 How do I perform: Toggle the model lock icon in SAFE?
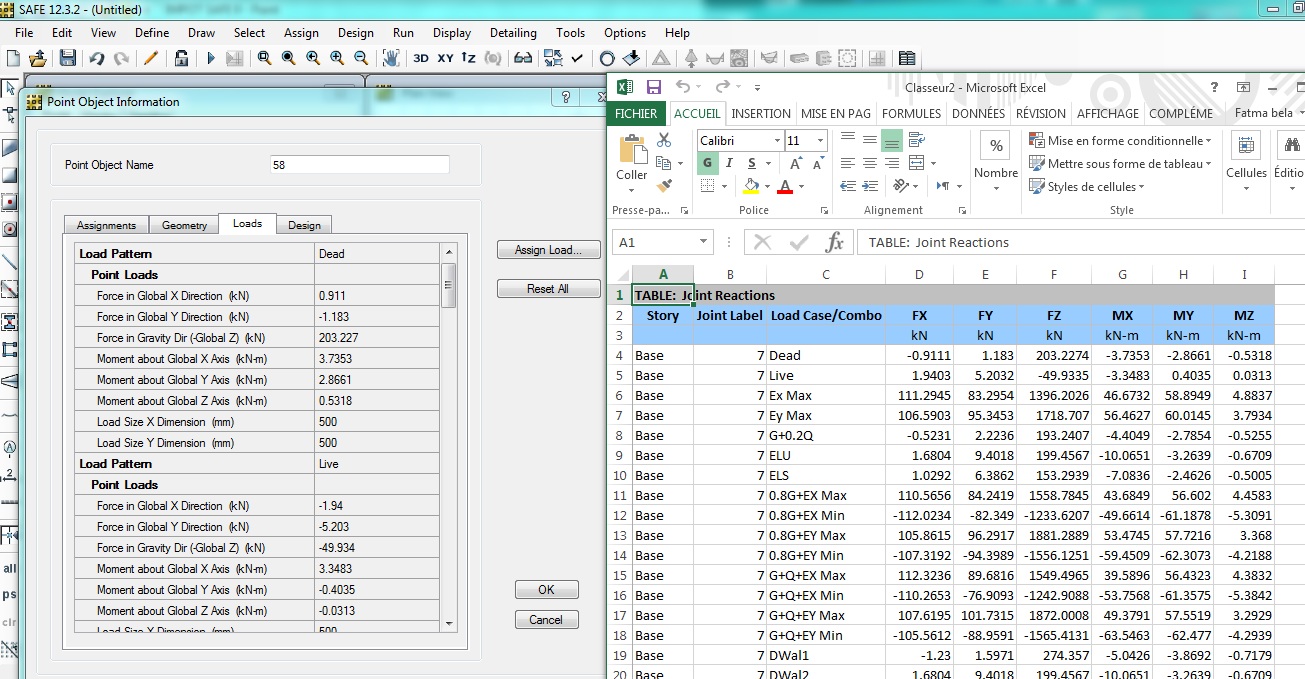click(x=181, y=58)
